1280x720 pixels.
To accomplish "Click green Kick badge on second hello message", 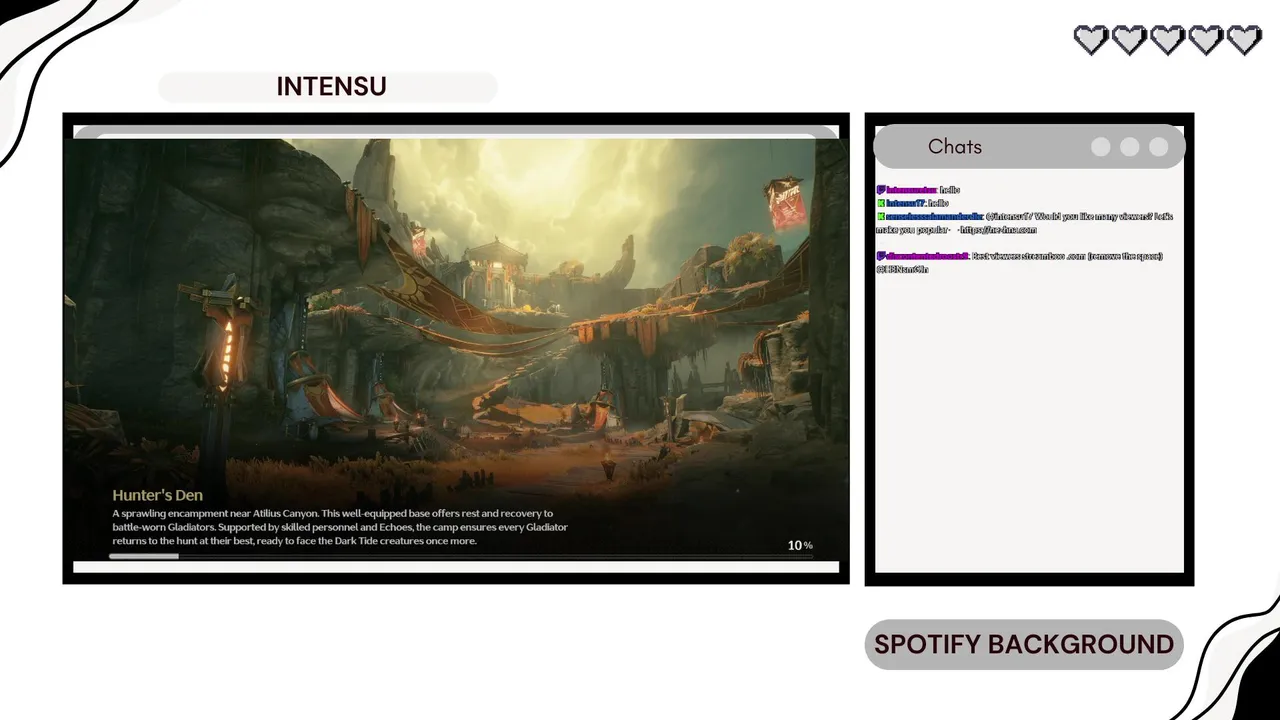I will point(881,203).
